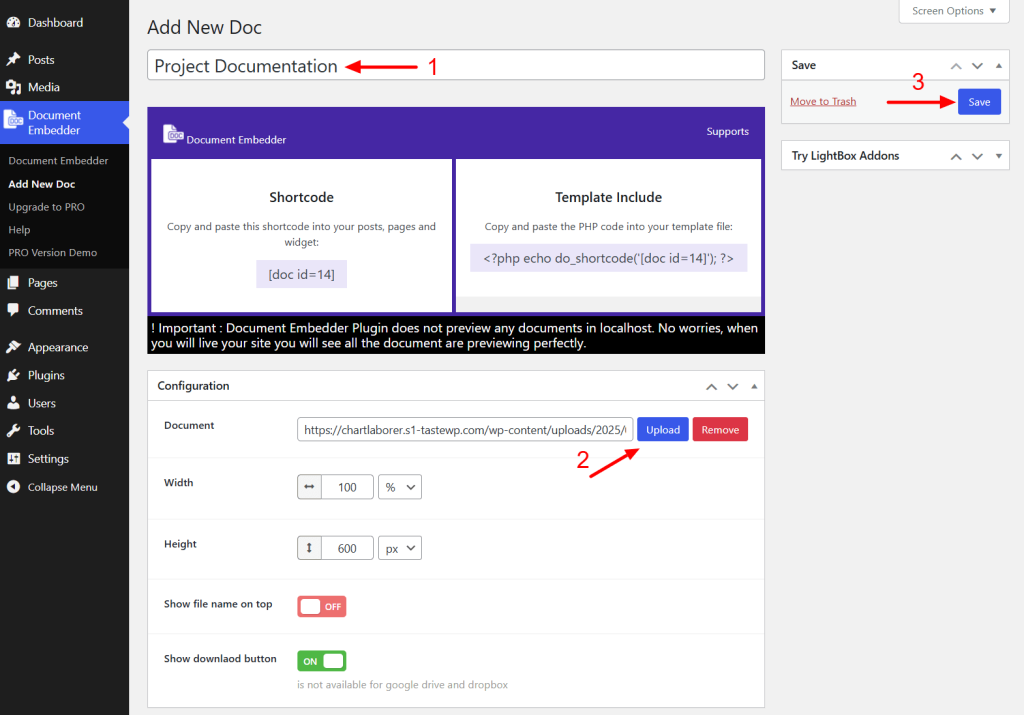Turn off Show download button toggle
Viewport: 1024px width, 715px height.
point(321,661)
